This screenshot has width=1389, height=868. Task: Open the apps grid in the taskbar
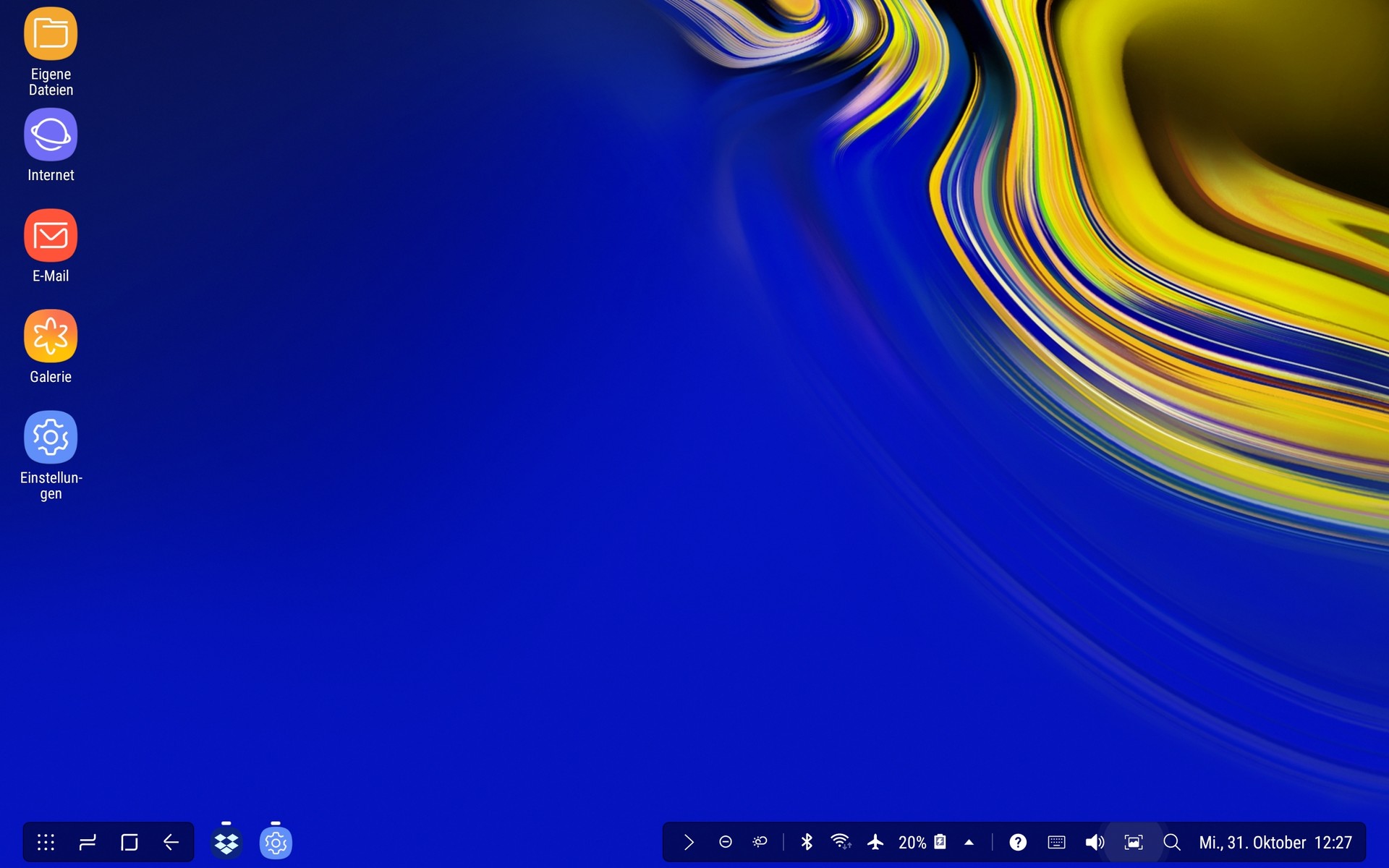tap(46, 842)
